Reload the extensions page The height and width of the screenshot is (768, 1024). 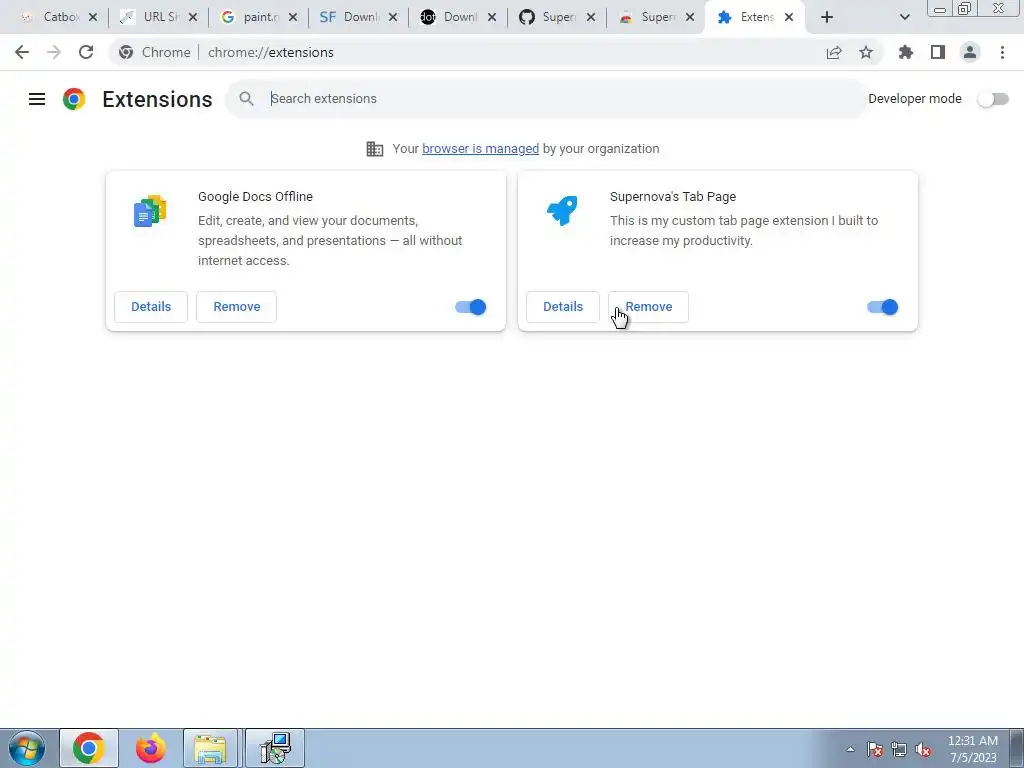coord(86,52)
